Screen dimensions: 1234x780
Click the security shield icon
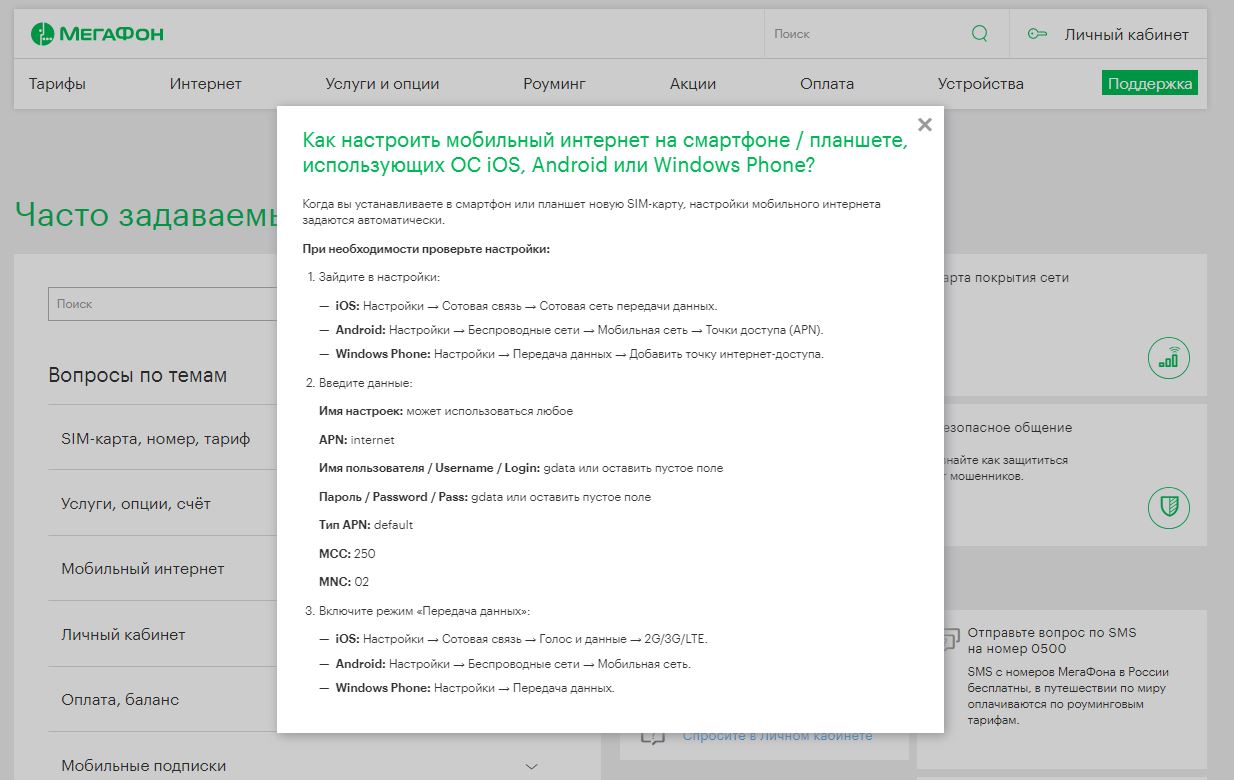pyautogui.click(x=1168, y=507)
